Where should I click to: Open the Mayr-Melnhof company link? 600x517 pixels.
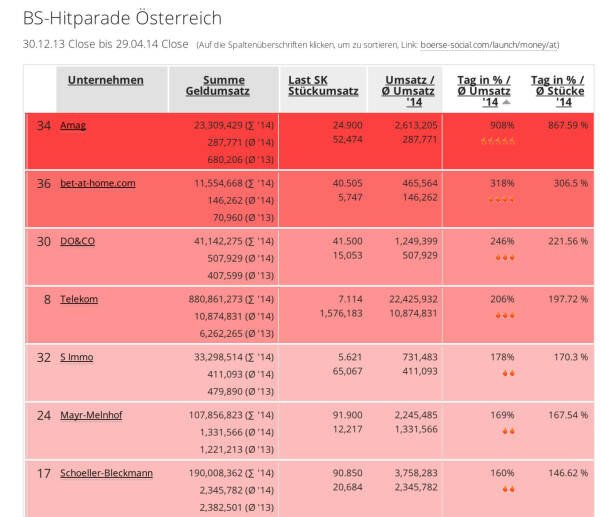(92, 415)
